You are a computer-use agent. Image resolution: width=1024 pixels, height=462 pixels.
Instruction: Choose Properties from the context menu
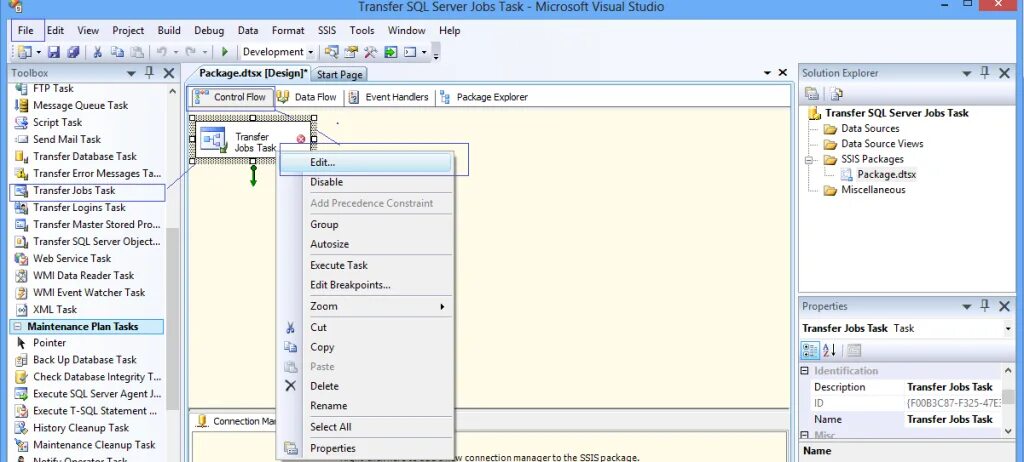(x=366, y=448)
